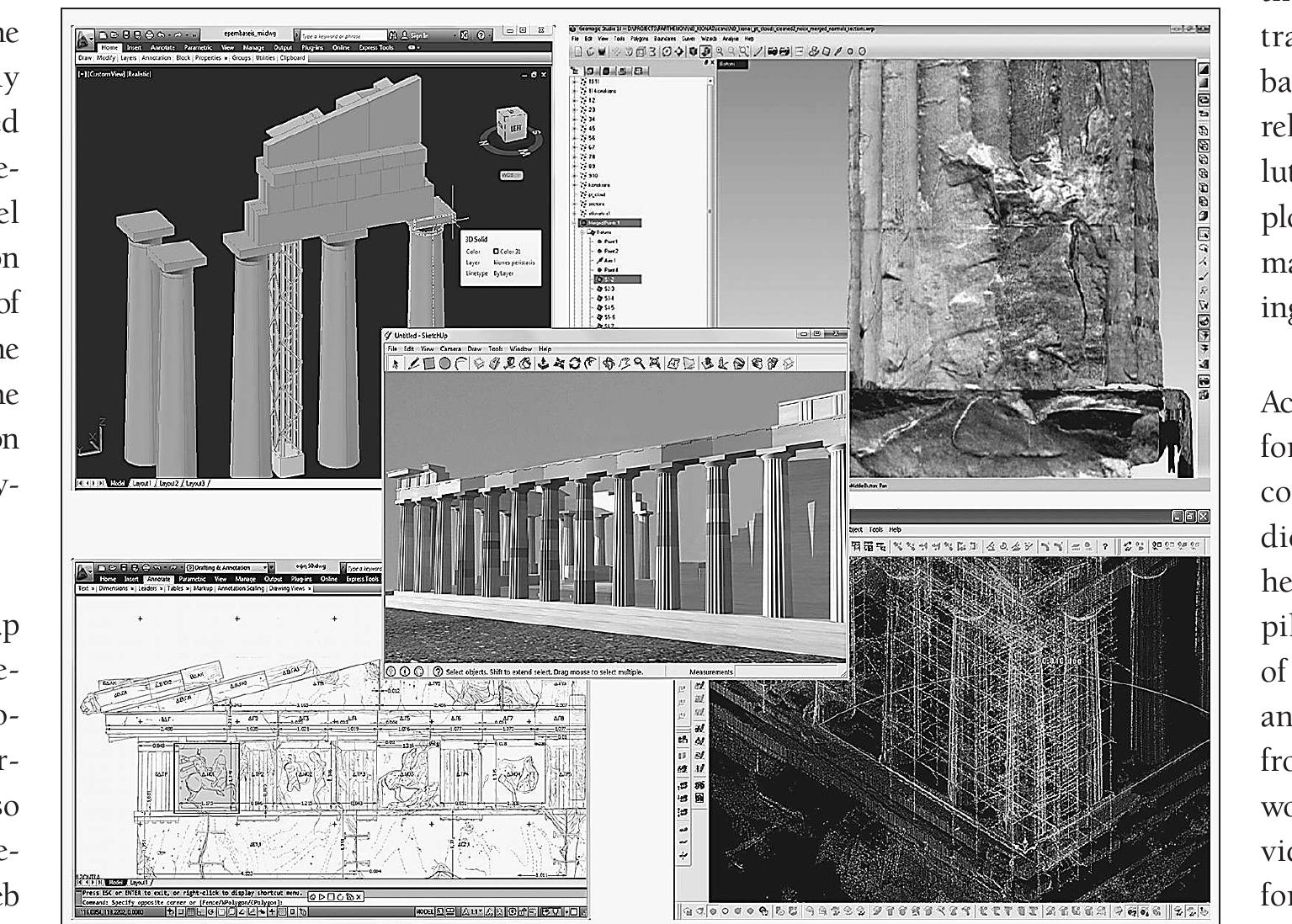The image size is (1292, 924).
Task: Click the AutoCAD Help question mark icon
Action: pos(481,35)
